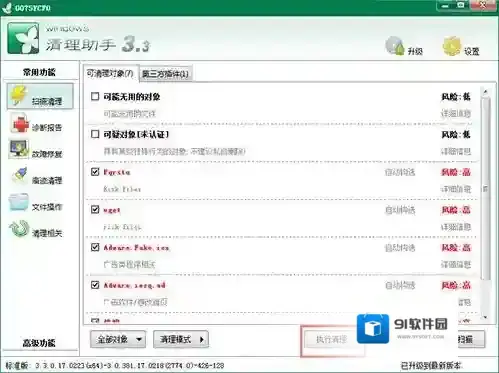499x373 pixels.
Task: Click the 设置 settings gear icon
Action: pyautogui.click(x=452, y=46)
